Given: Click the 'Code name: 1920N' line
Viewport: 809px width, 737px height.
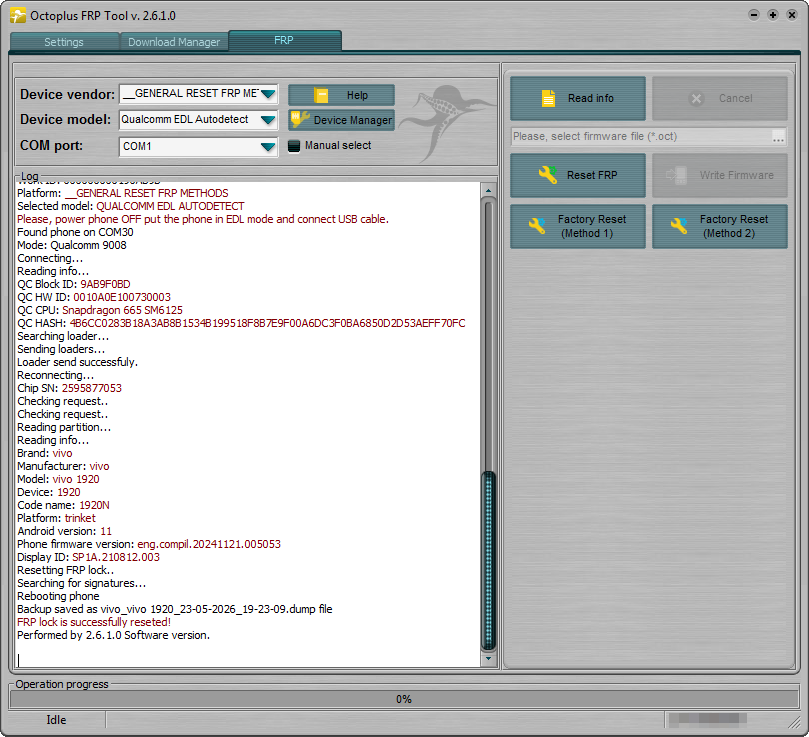Looking at the screenshot, I should (63, 505).
